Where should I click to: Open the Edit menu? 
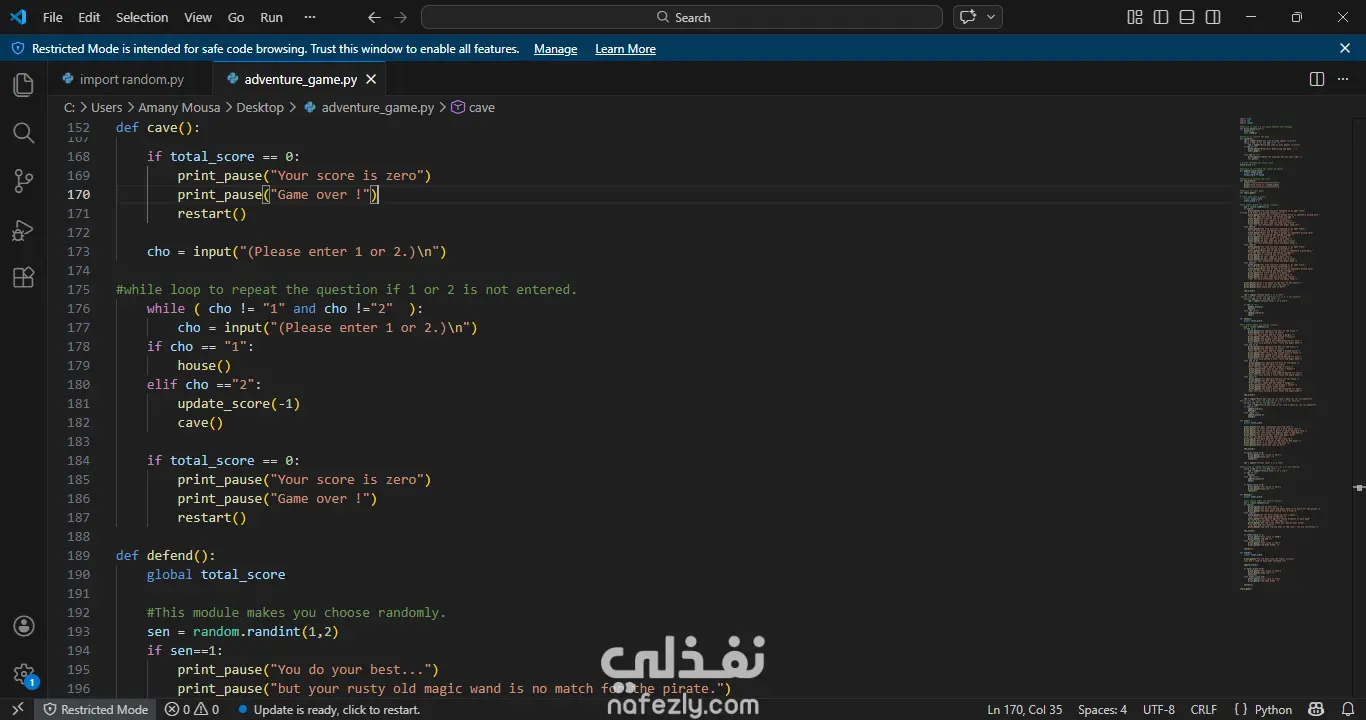[x=89, y=17]
